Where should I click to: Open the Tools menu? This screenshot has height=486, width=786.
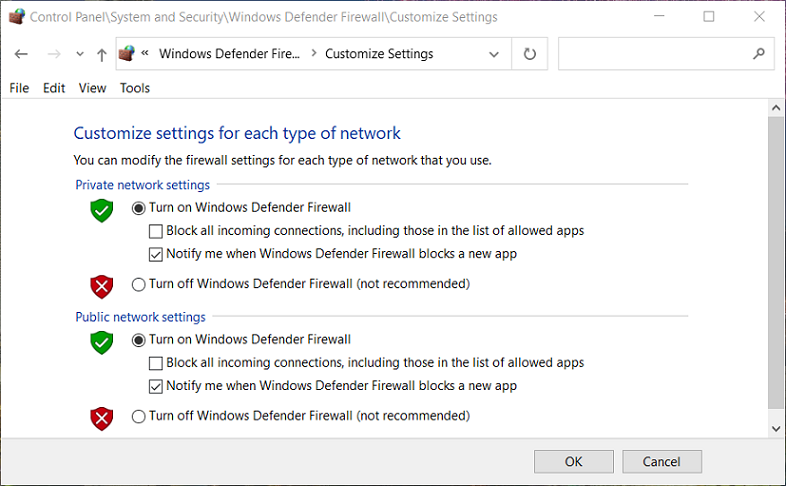click(135, 88)
